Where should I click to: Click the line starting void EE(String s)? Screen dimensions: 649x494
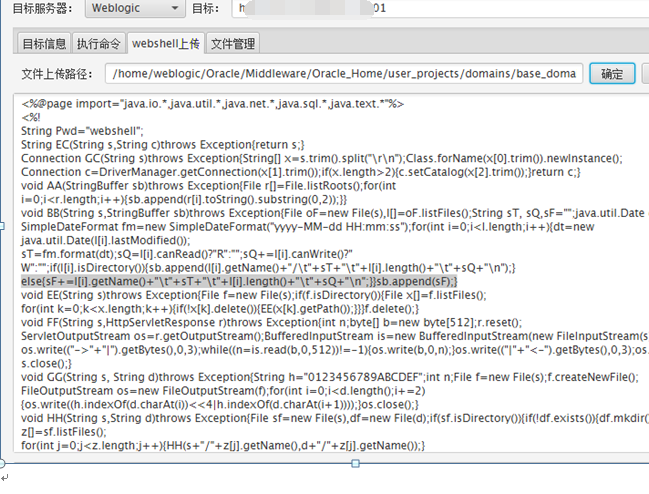point(254,295)
